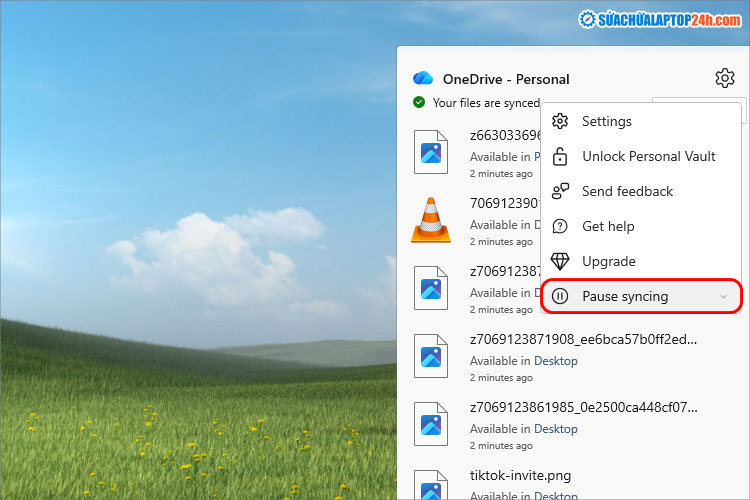Screen dimensions: 750x500
Task: Click the Pause syncing pause icon
Action: point(561,296)
